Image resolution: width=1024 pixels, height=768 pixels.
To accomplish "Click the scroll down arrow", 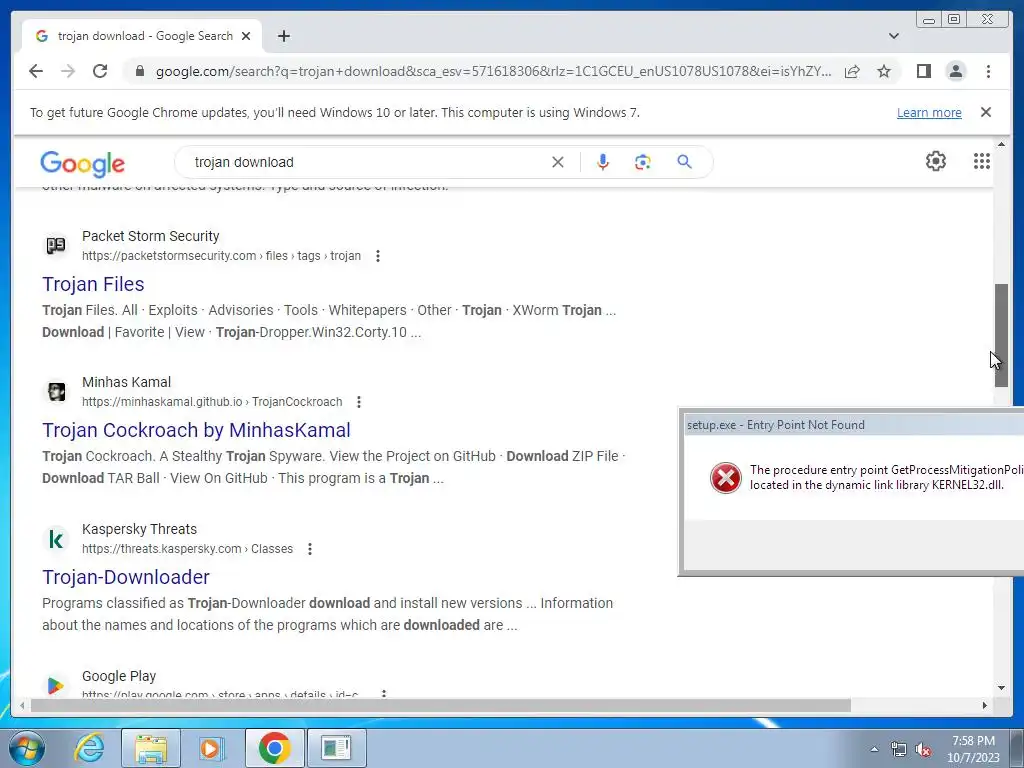I will click(1001, 688).
